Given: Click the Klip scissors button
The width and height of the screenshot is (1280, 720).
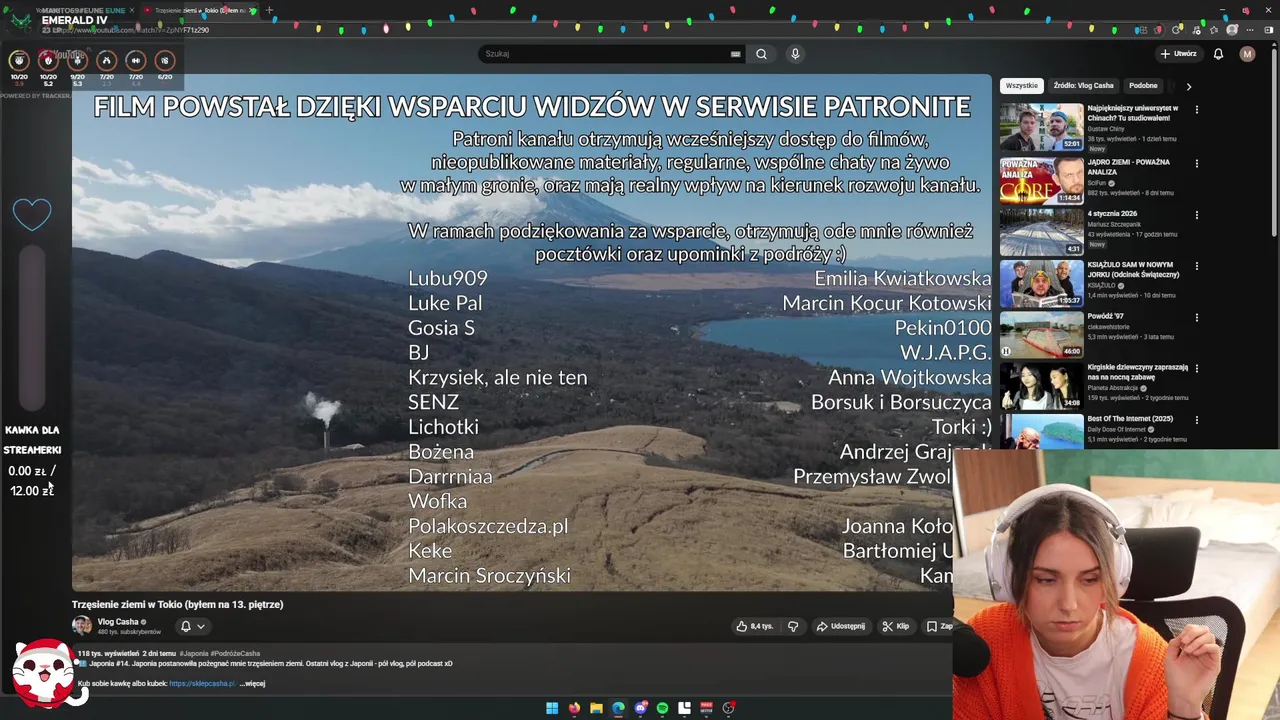Looking at the screenshot, I should tap(896, 626).
